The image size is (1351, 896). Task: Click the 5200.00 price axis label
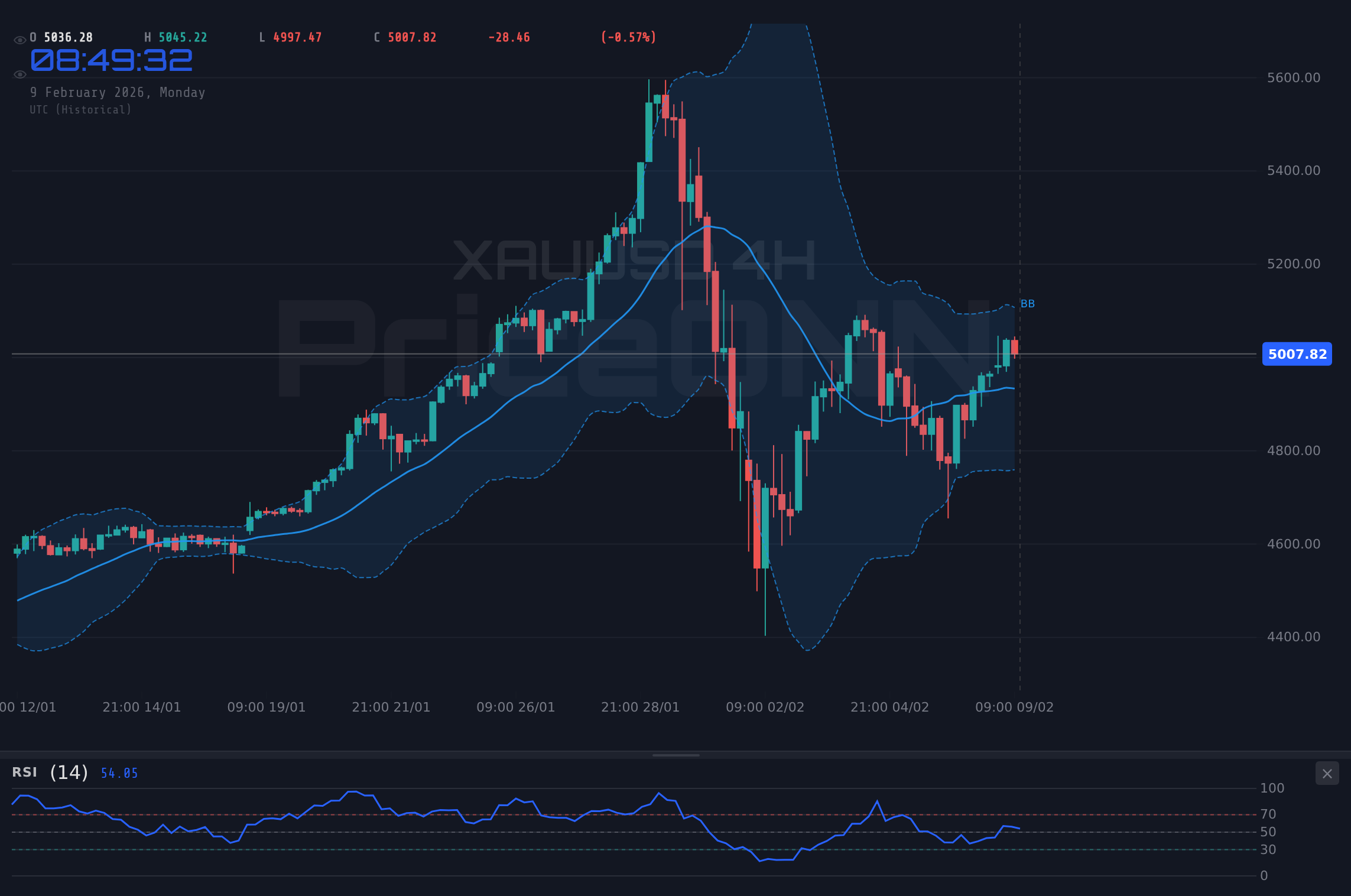(x=1294, y=264)
